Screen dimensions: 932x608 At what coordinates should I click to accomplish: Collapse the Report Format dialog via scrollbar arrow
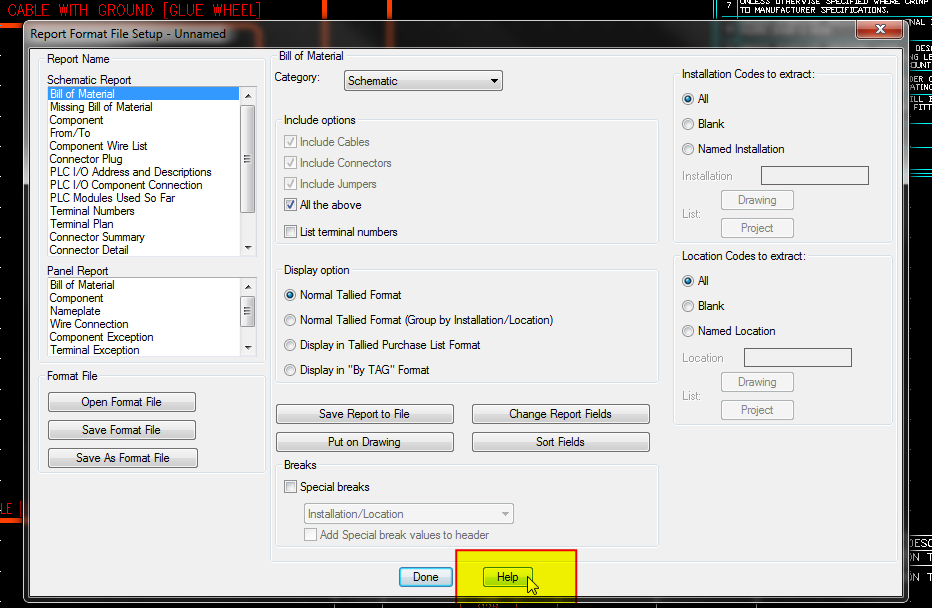coord(247,94)
